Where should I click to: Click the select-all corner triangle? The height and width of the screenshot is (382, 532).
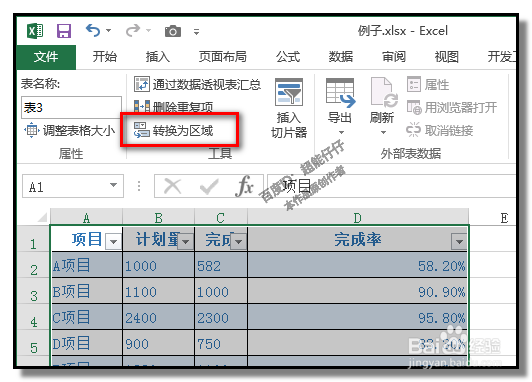[42, 217]
